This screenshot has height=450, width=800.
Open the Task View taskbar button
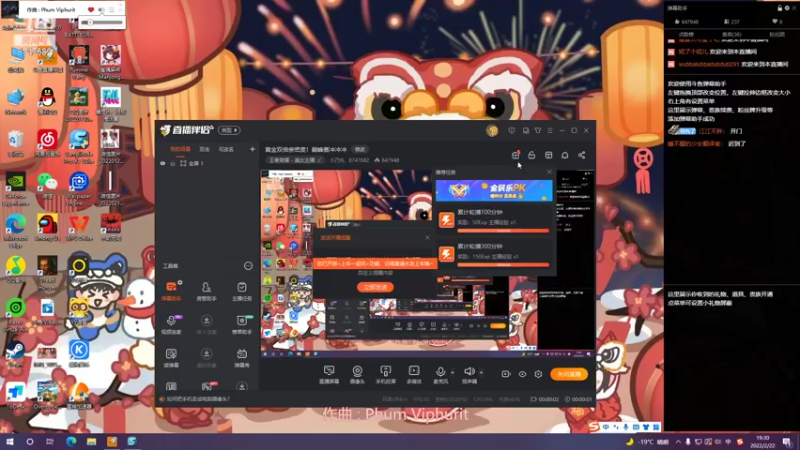point(49,442)
